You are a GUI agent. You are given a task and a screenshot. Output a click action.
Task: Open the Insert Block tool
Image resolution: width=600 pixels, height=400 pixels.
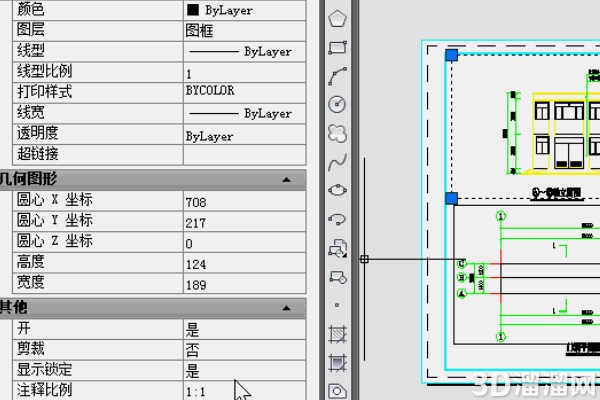tap(337, 248)
